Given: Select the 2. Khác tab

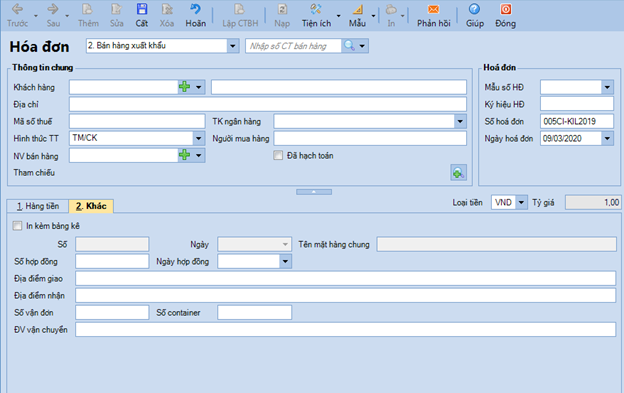Looking at the screenshot, I should click(x=91, y=206).
